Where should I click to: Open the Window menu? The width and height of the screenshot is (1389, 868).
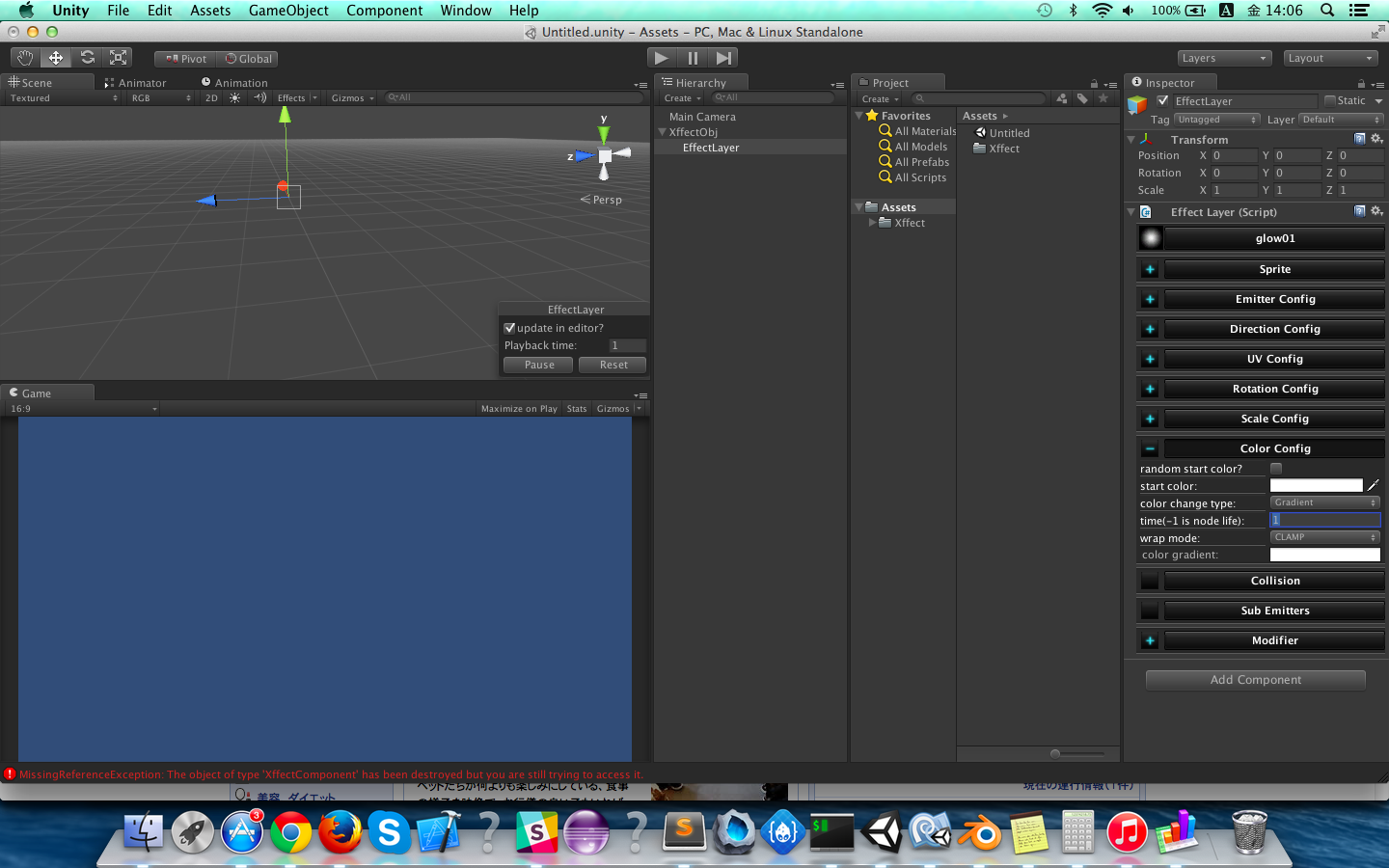466,11
